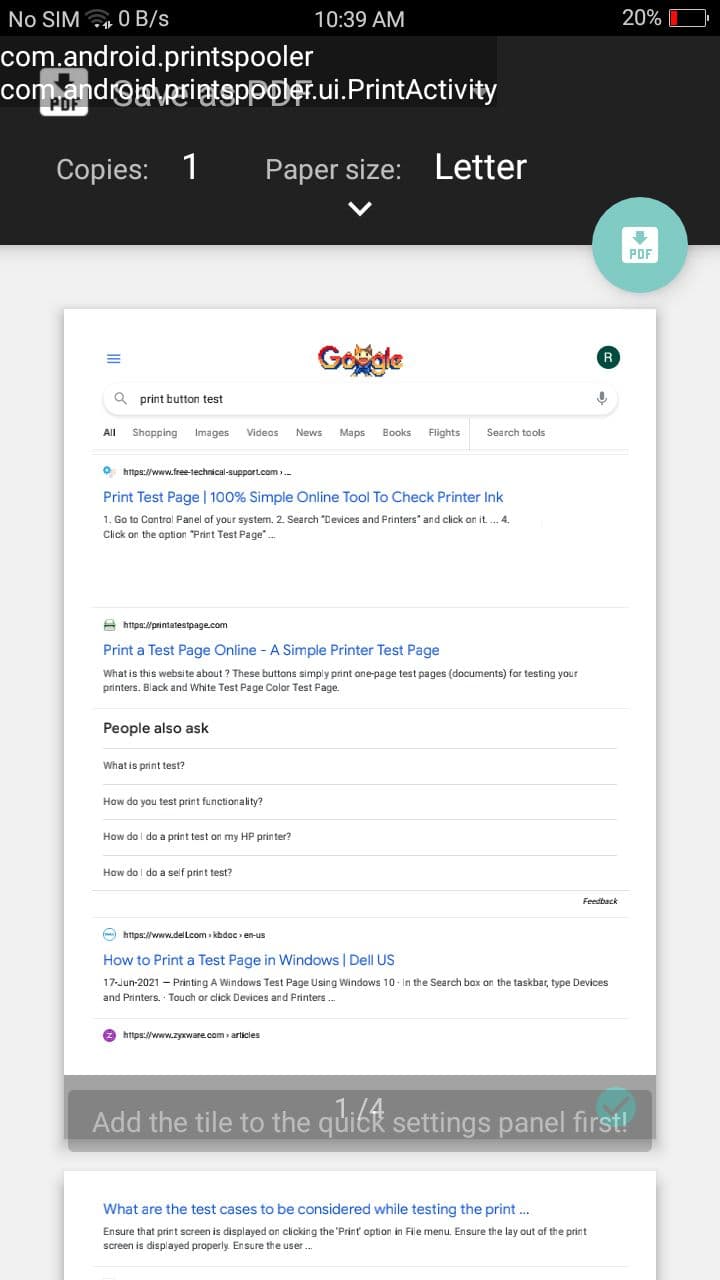Expand 'How do I do a self print test?' question

coord(360,873)
